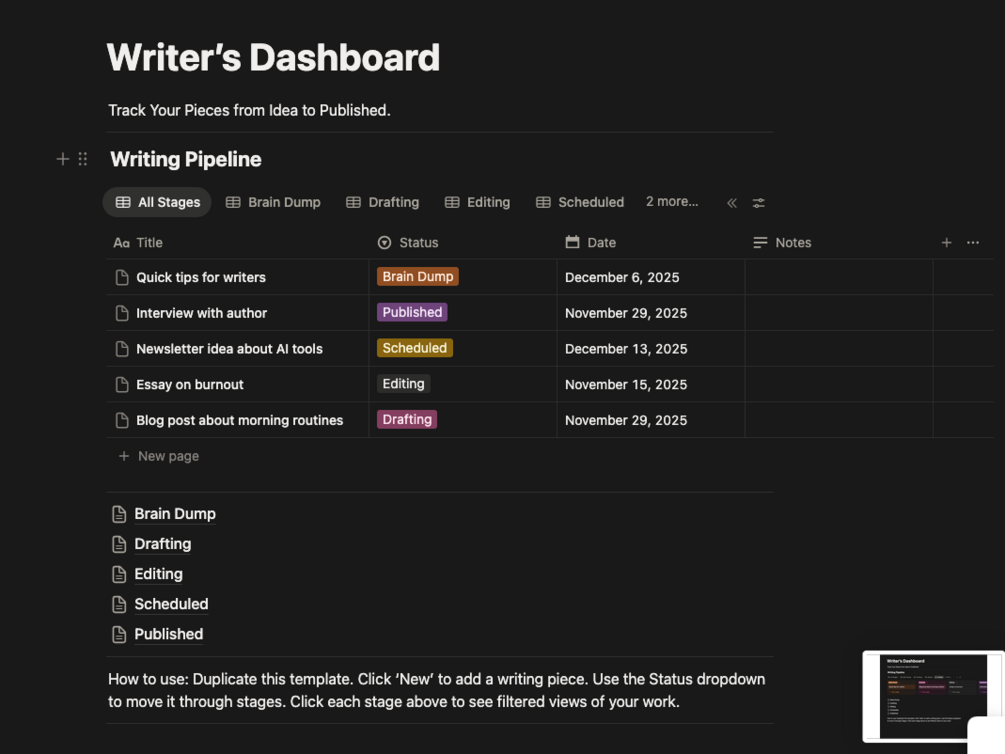The height and width of the screenshot is (754, 1005).
Task: Open the Drafting page link
Action: [163, 544]
